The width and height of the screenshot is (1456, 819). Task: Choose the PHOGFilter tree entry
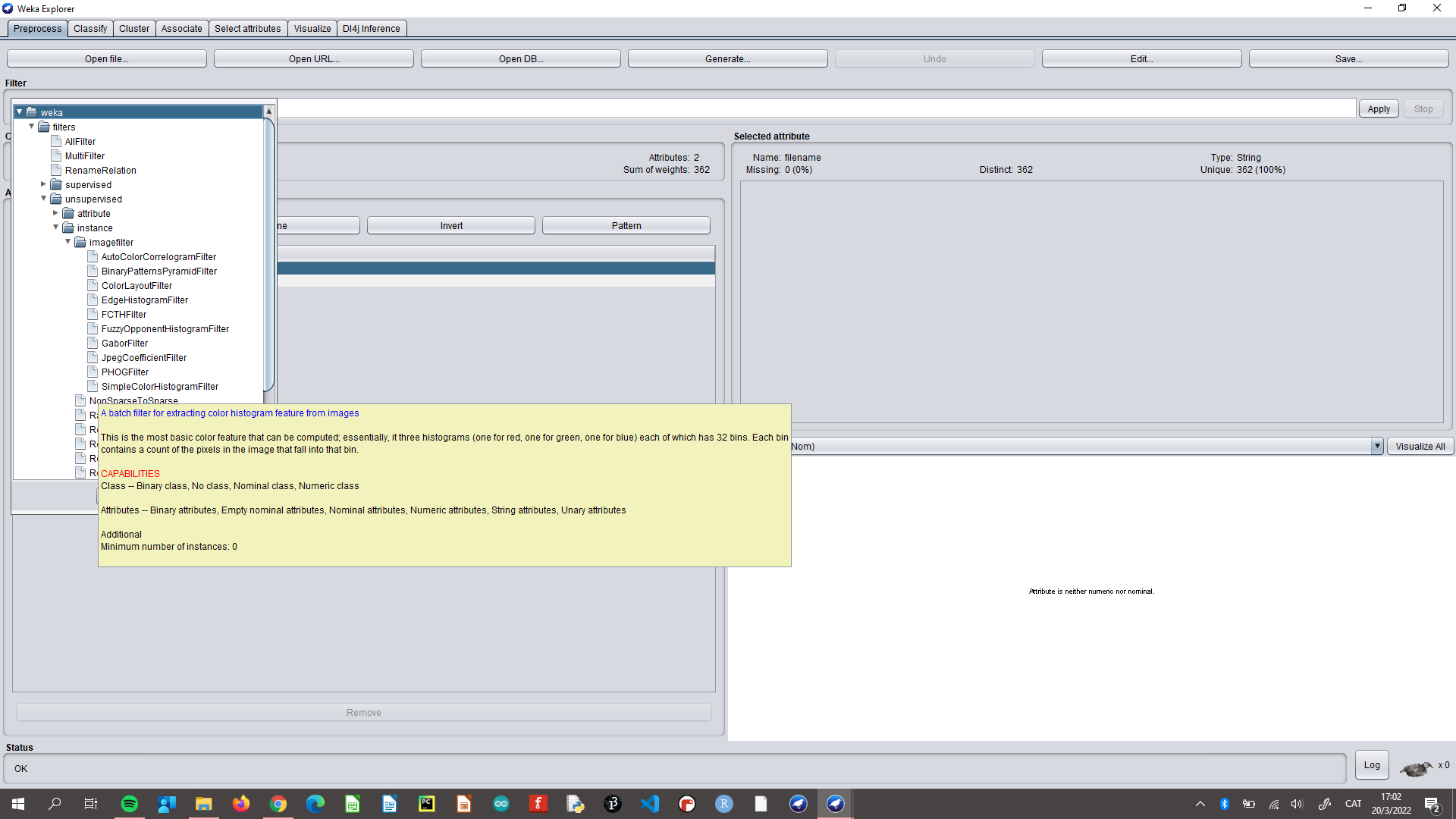coord(125,372)
